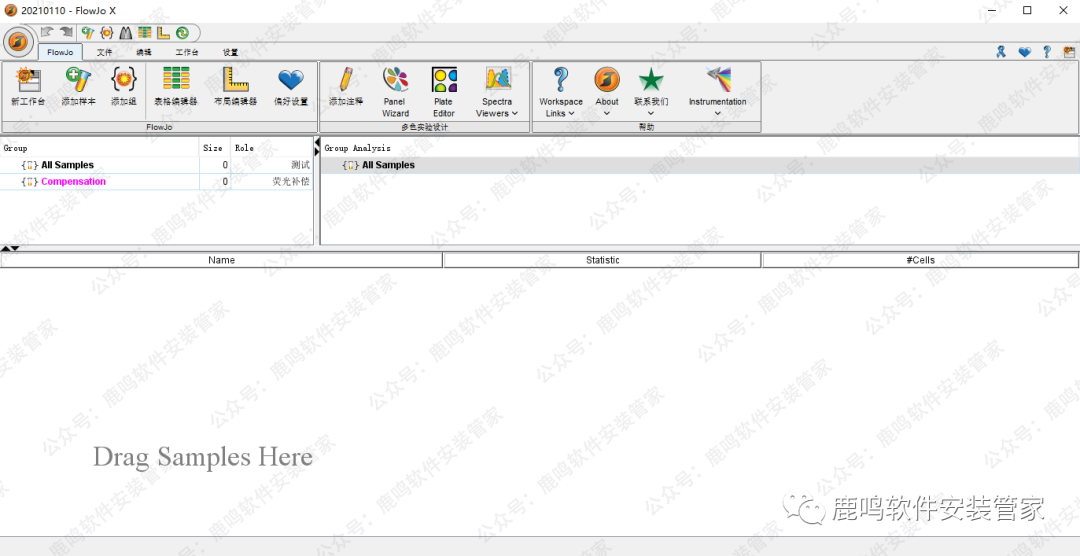The image size is (1080, 556).
Task: Switch to the 文件 ribbon tab
Action: pyautogui.click(x=104, y=52)
